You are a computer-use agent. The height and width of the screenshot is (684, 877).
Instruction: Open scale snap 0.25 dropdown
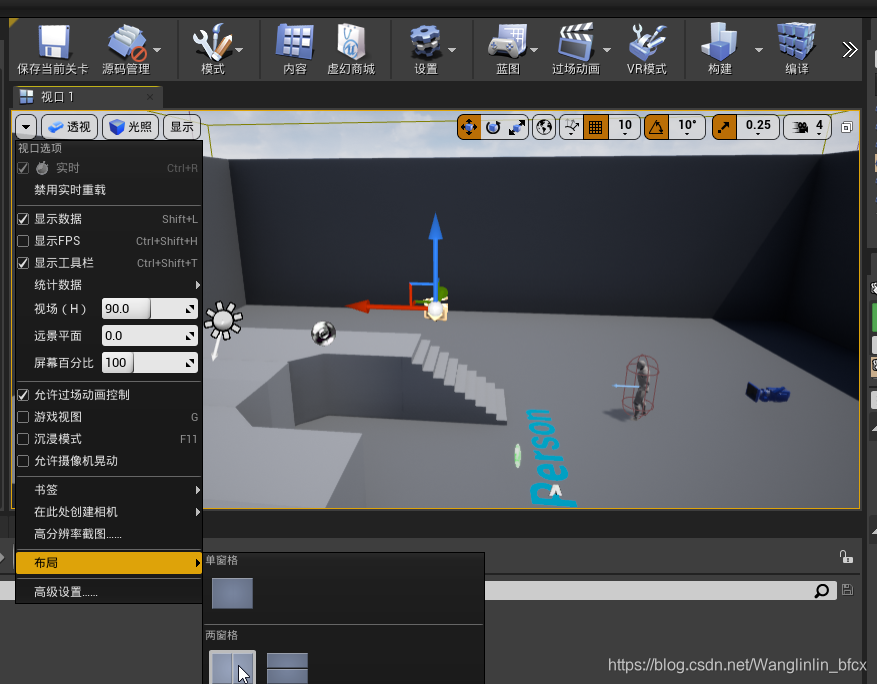pyautogui.click(x=758, y=128)
